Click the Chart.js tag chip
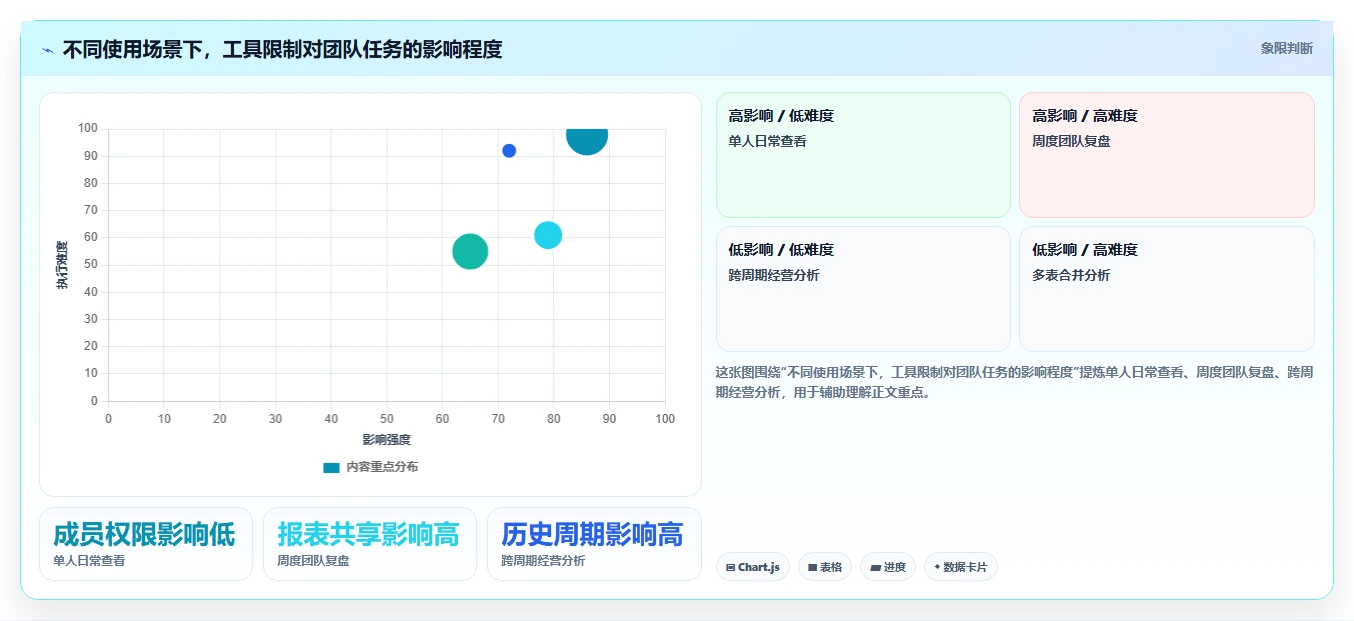Screen dimensions: 1354x621 753,567
